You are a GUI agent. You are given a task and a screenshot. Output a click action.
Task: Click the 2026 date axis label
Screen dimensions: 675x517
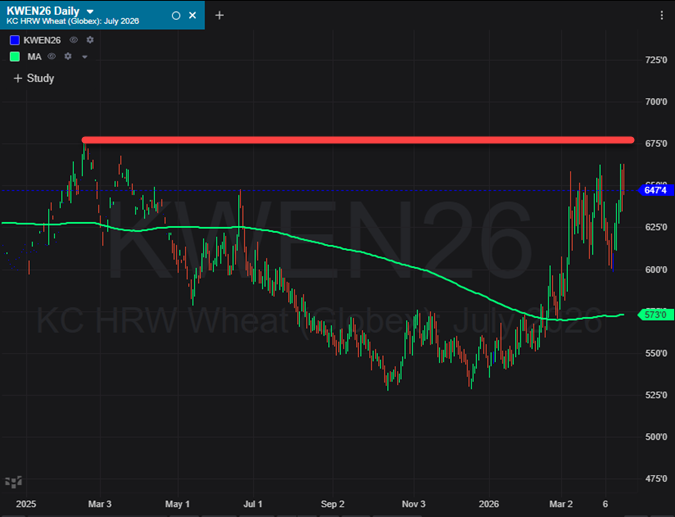coord(489,504)
